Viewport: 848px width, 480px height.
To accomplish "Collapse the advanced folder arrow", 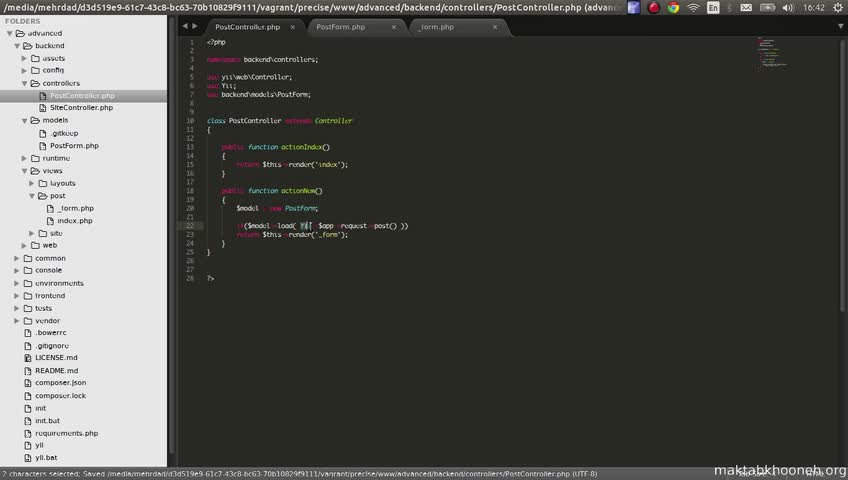I will pyautogui.click(x=9, y=34).
